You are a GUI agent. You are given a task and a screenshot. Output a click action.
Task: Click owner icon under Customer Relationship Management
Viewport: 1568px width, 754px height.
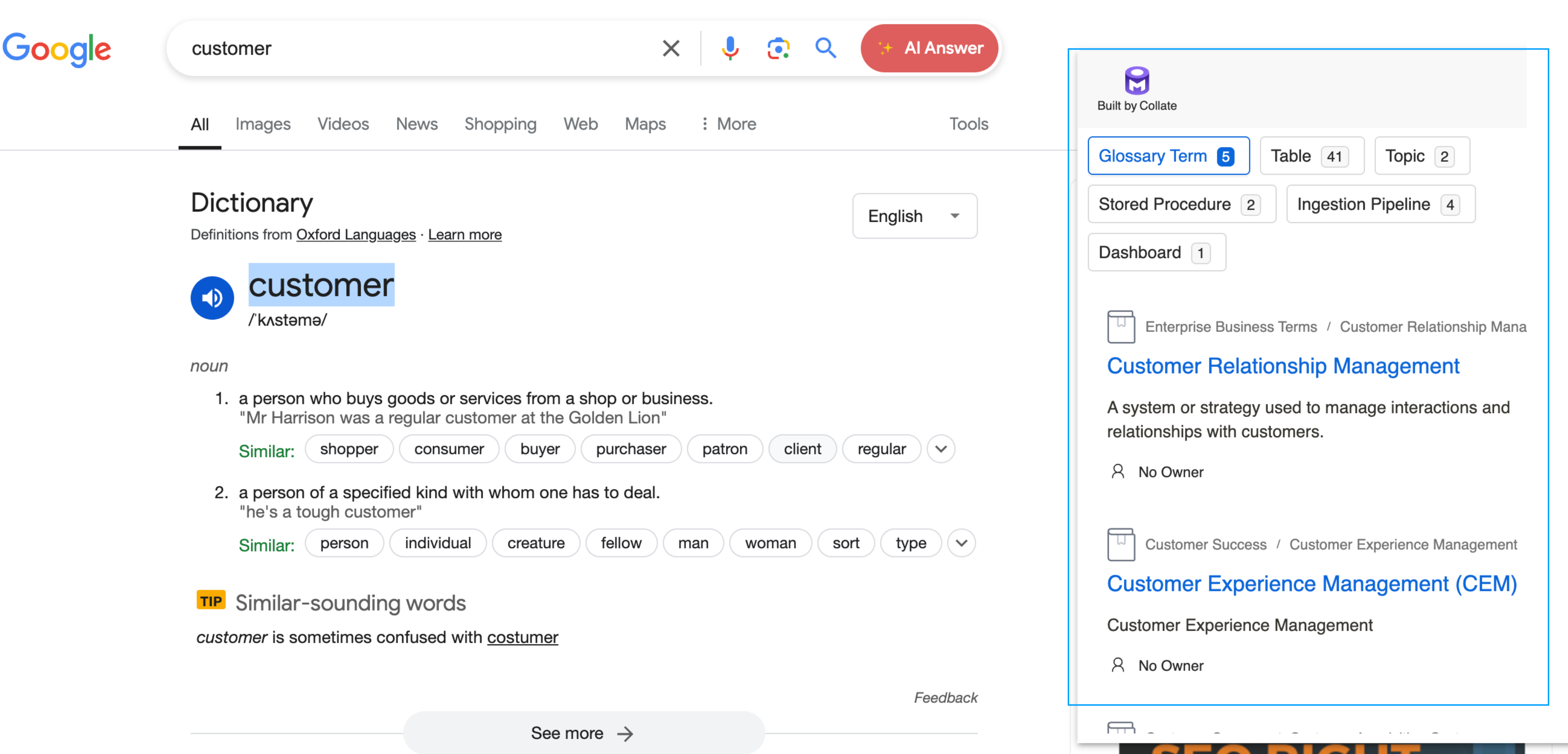click(x=1117, y=471)
